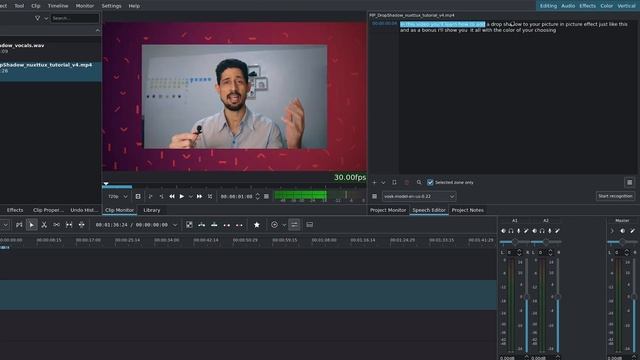Open the Help menu

coord(134,6)
